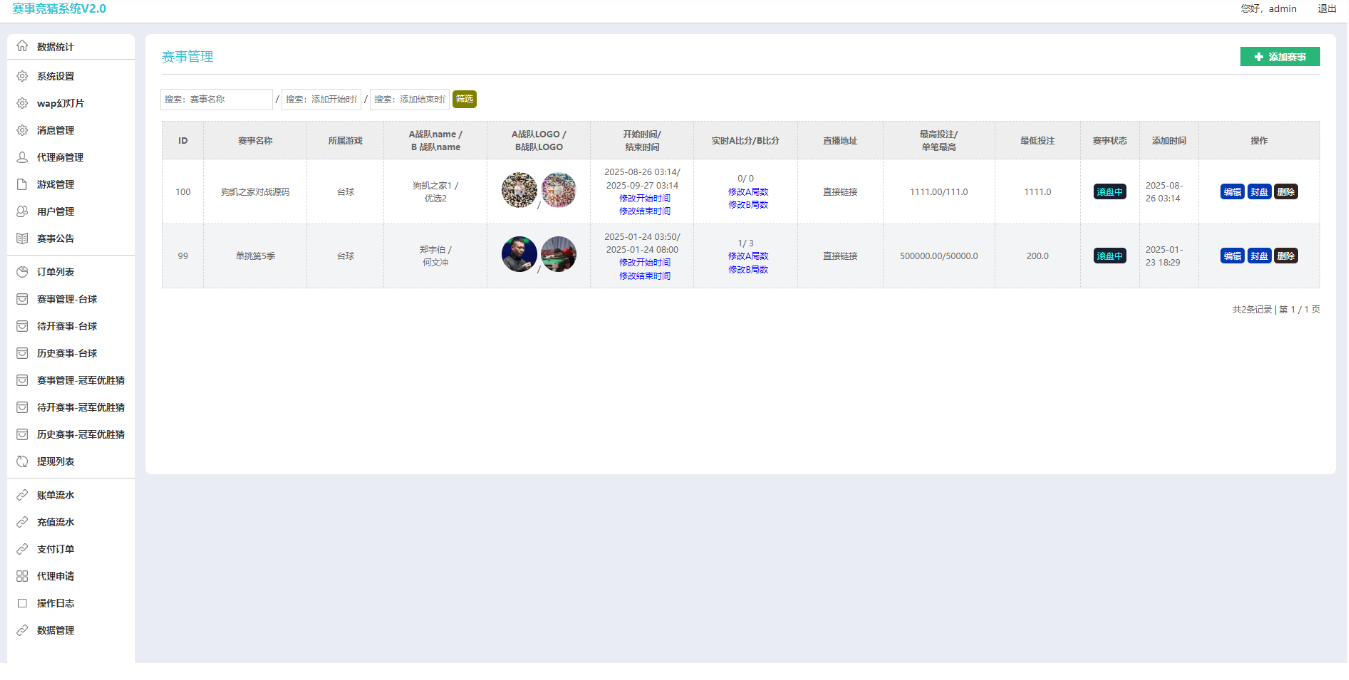This screenshot has height=680, width=1349.
Task: Click the pie chart icon beside 订单列表
Action: tap(22, 272)
